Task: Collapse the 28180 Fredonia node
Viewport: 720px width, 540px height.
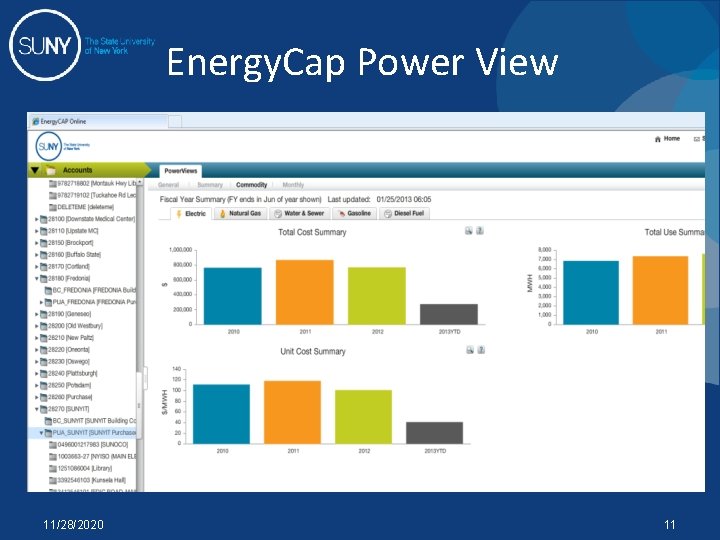Action: 37,279
